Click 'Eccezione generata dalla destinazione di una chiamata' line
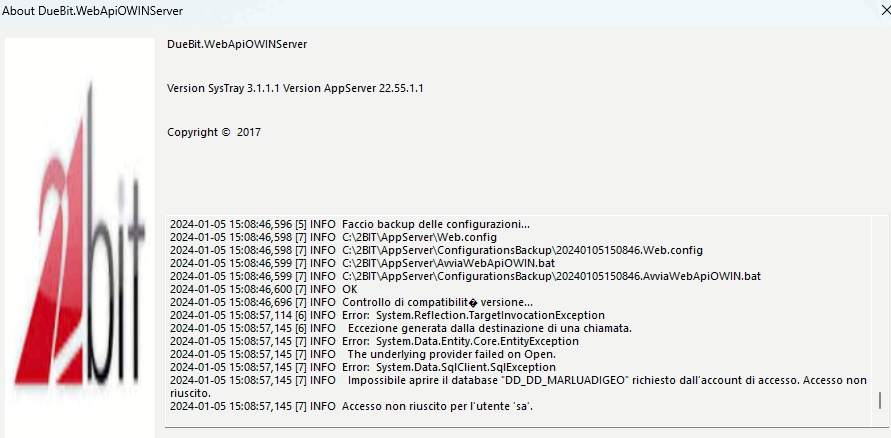This screenshot has width=891, height=438. click(401, 328)
